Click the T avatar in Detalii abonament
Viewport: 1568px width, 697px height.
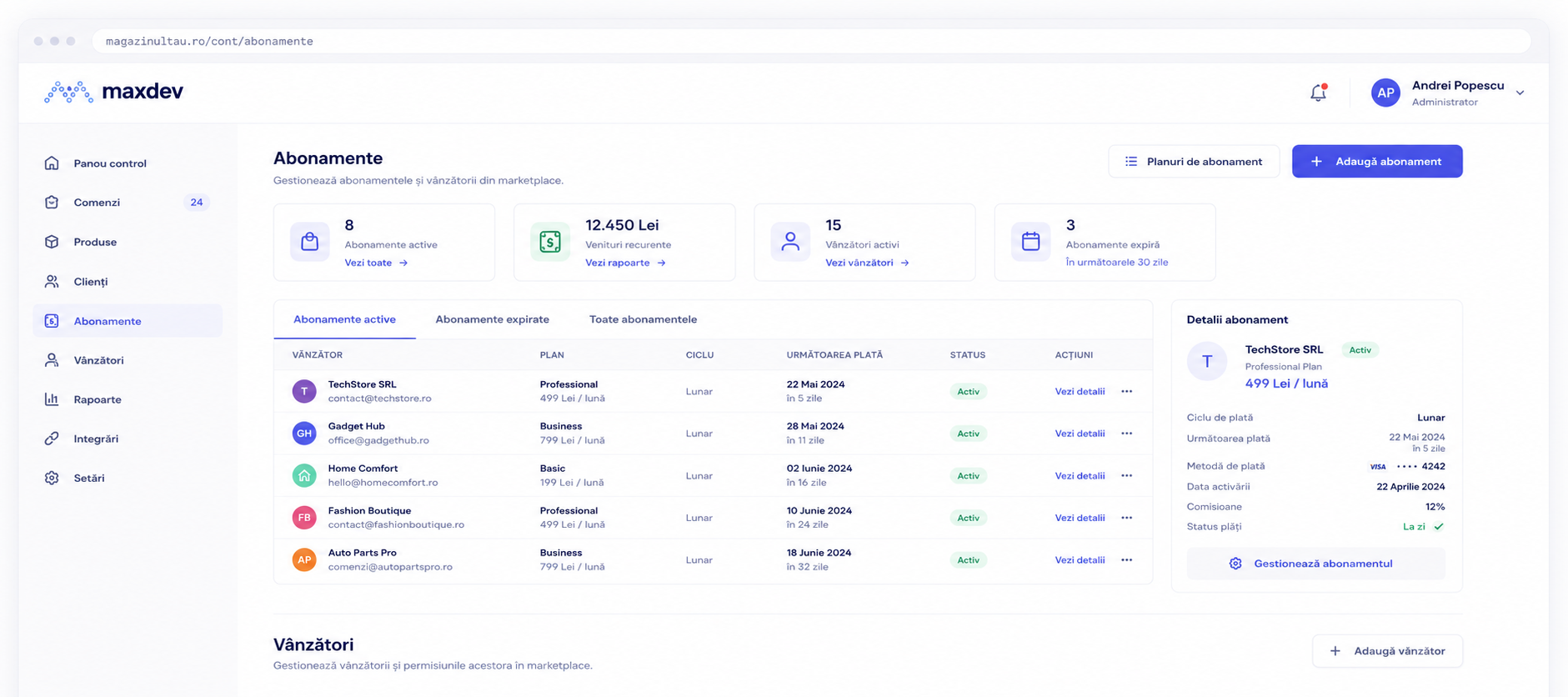click(x=1207, y=362)
